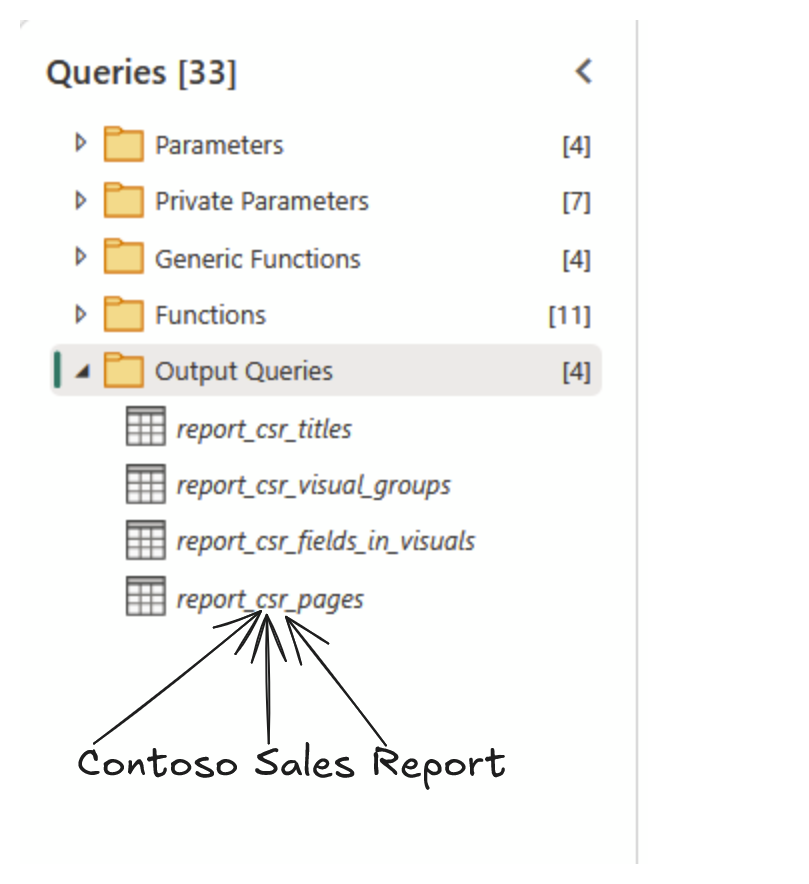
Task: Click the Private Parameters folder icon
Action: click(124, 201)
